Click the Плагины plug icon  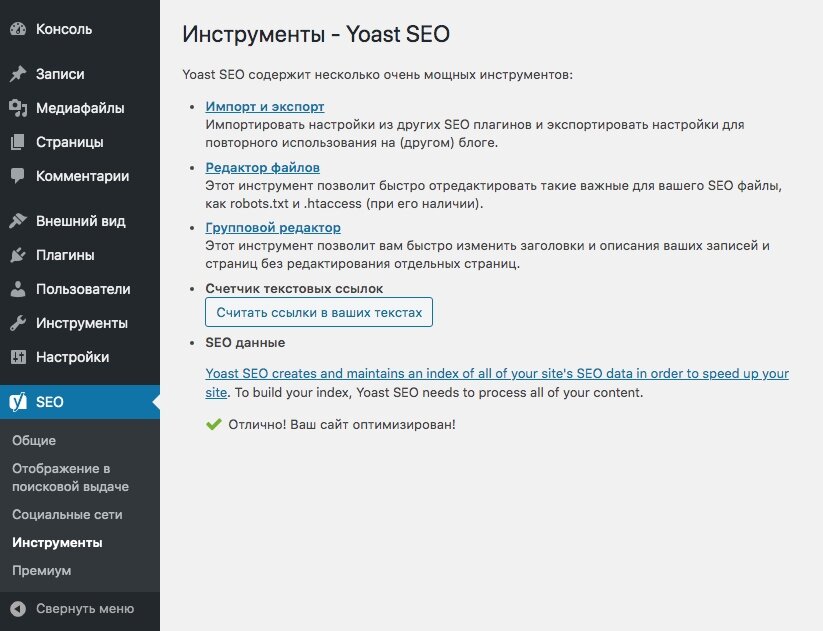(18, 255)
